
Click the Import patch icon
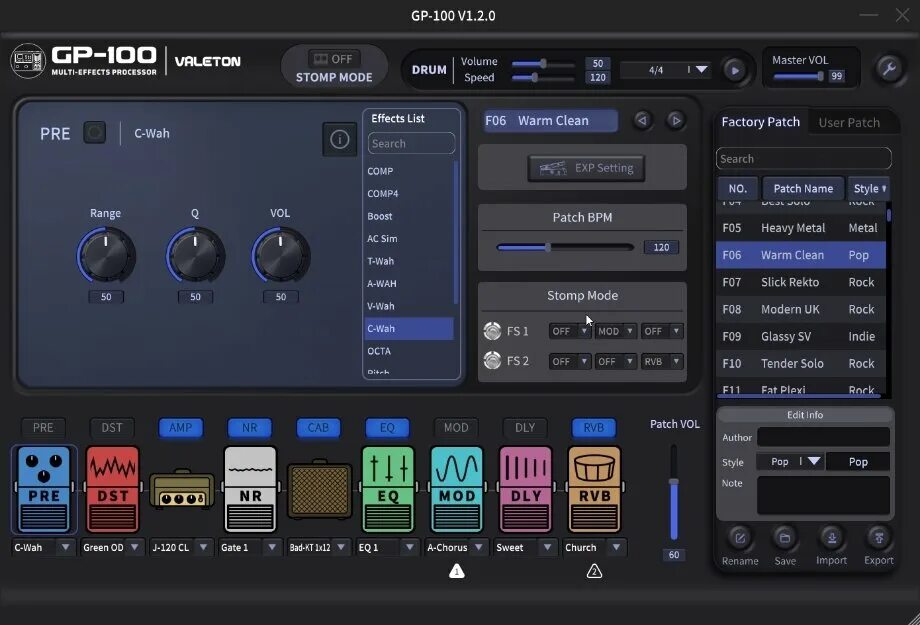tap(831, 538)
